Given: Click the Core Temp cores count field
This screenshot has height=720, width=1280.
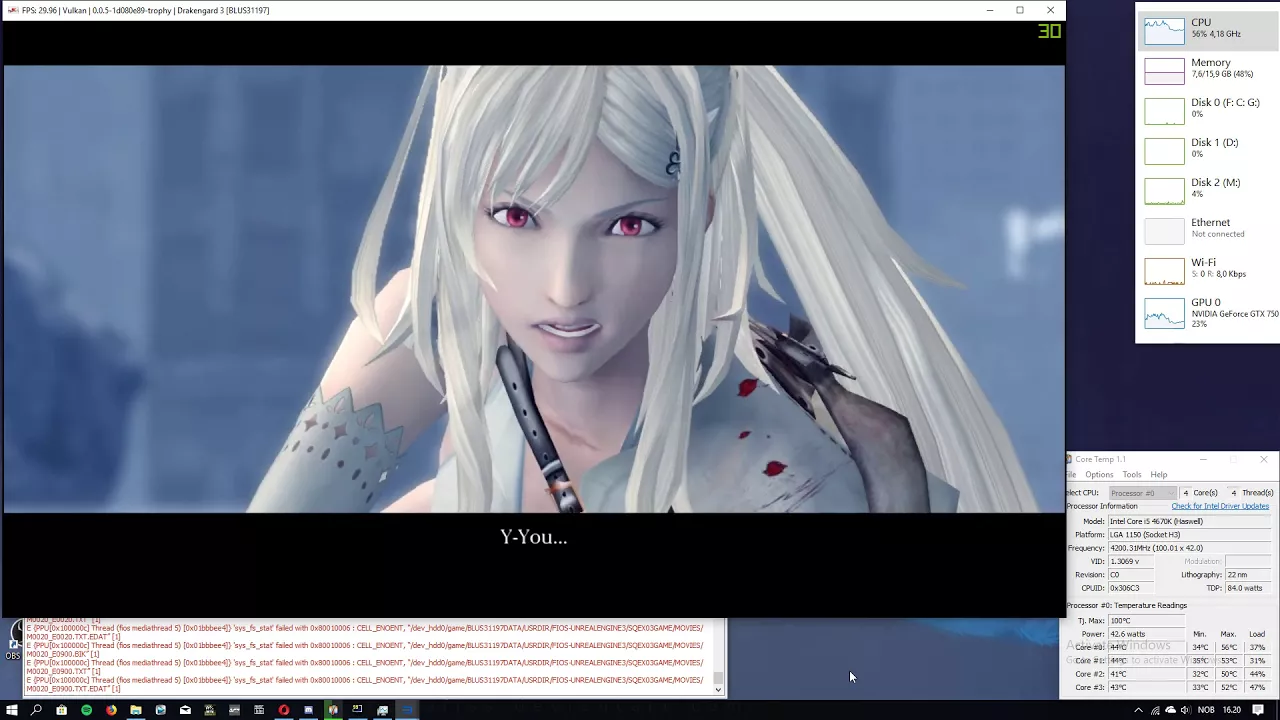Looking at the screenshot, I should [x=1186, y=493].
